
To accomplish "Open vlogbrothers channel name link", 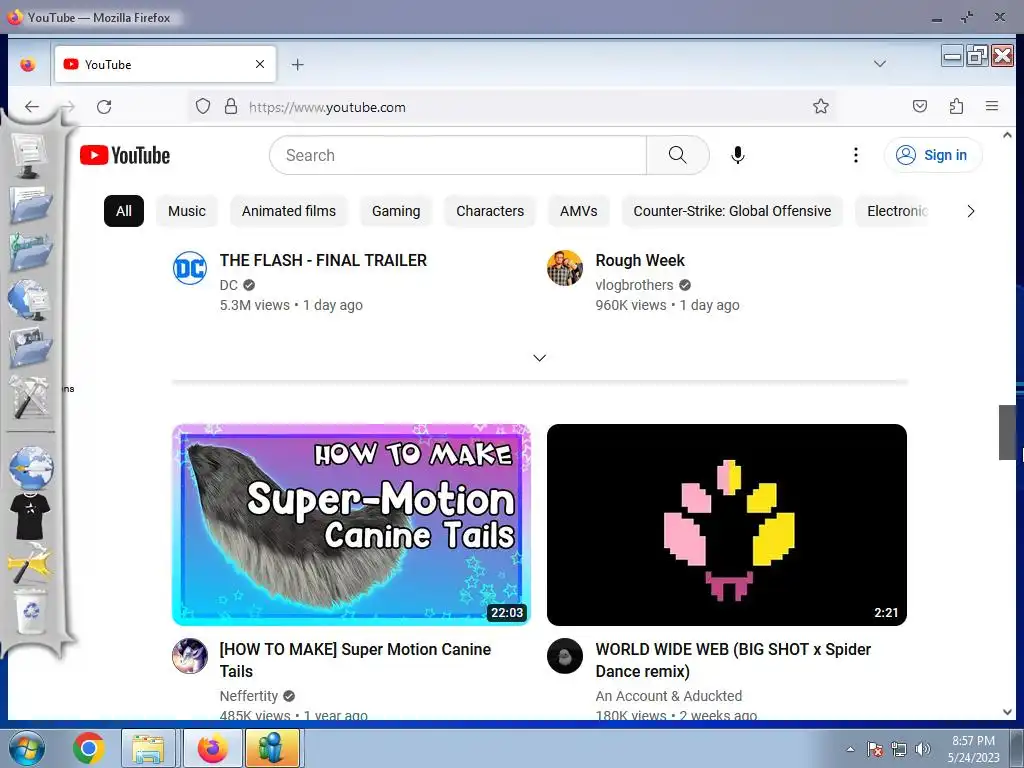I will [x=634, y=285].
